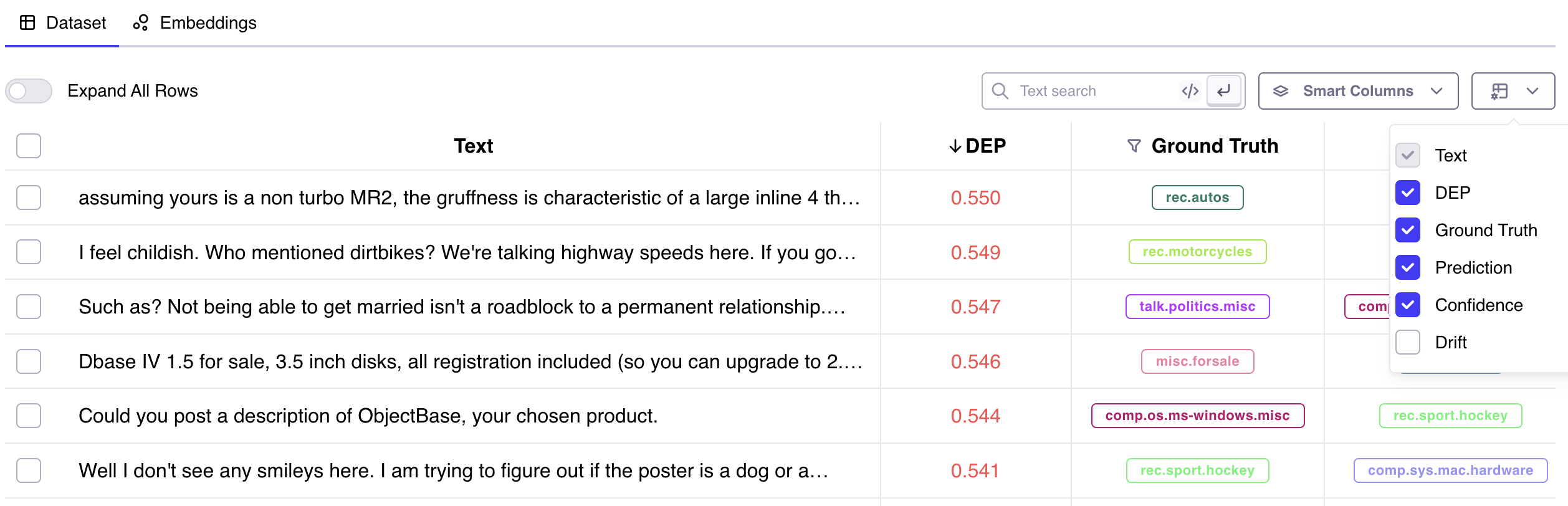This screenshot has height=506, width=1568.
Task: Switch to the Embeddings tab
Action: coord(194,23)
